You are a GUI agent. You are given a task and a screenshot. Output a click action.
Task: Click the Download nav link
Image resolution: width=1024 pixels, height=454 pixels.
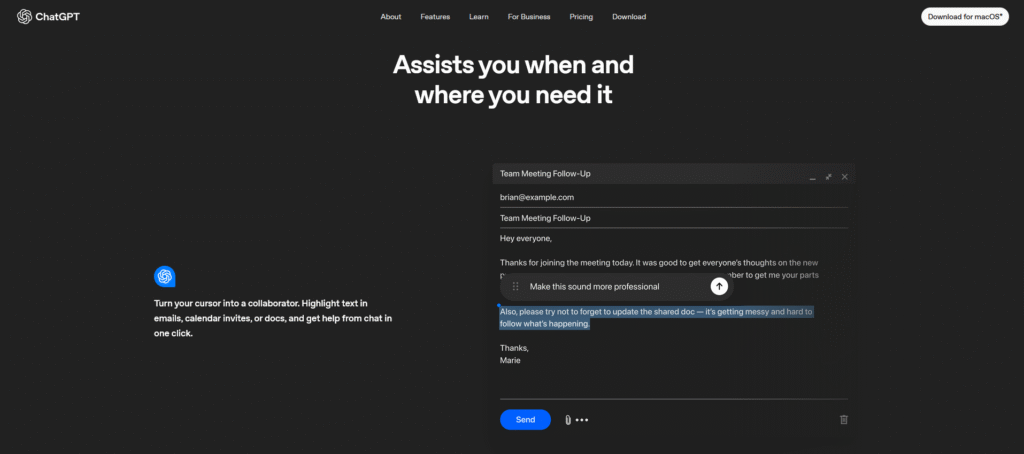629,17
